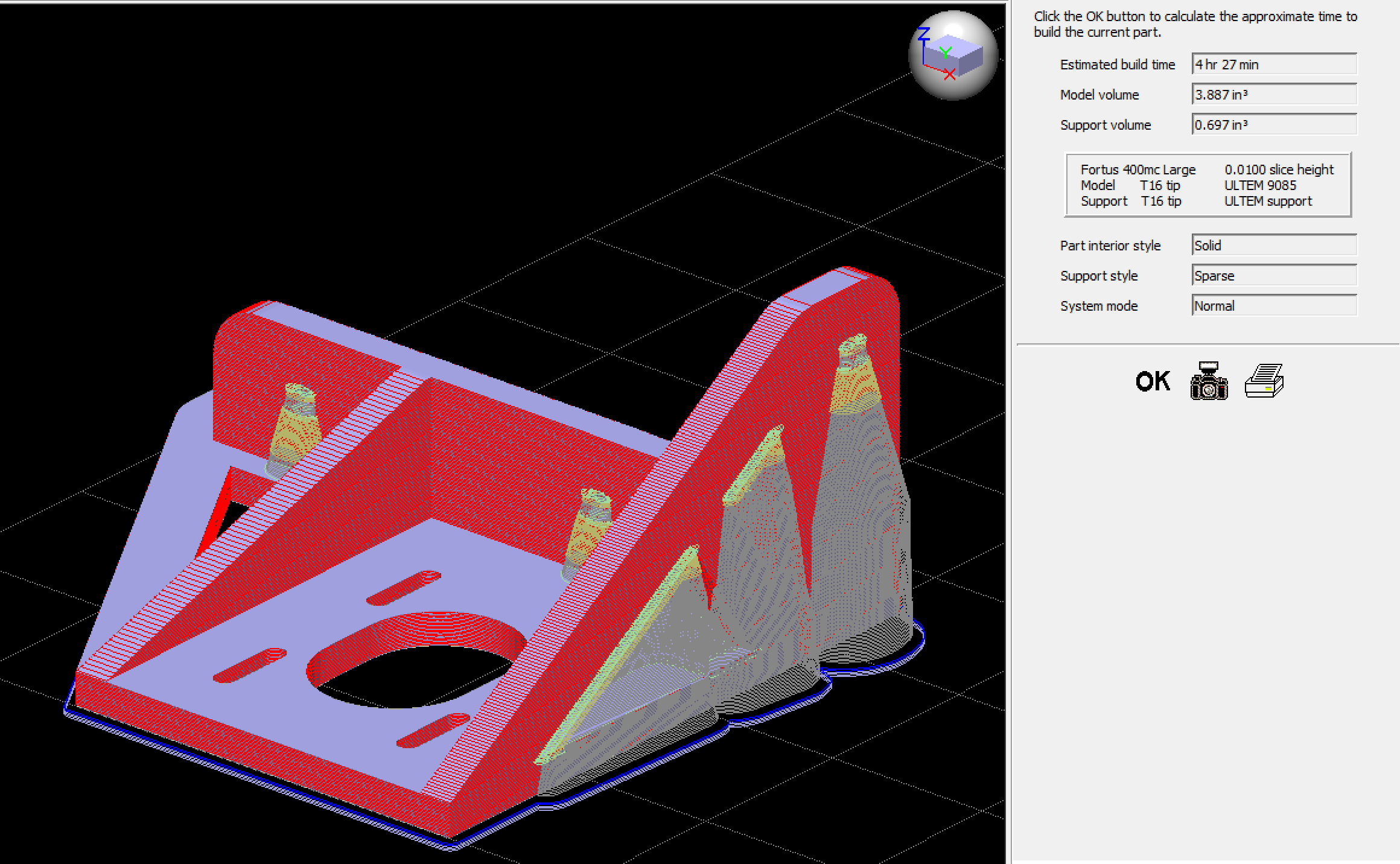Click the green Y axis label on orientation sphere
Viewport: 1400px width, 864px height.
point(945,52)
